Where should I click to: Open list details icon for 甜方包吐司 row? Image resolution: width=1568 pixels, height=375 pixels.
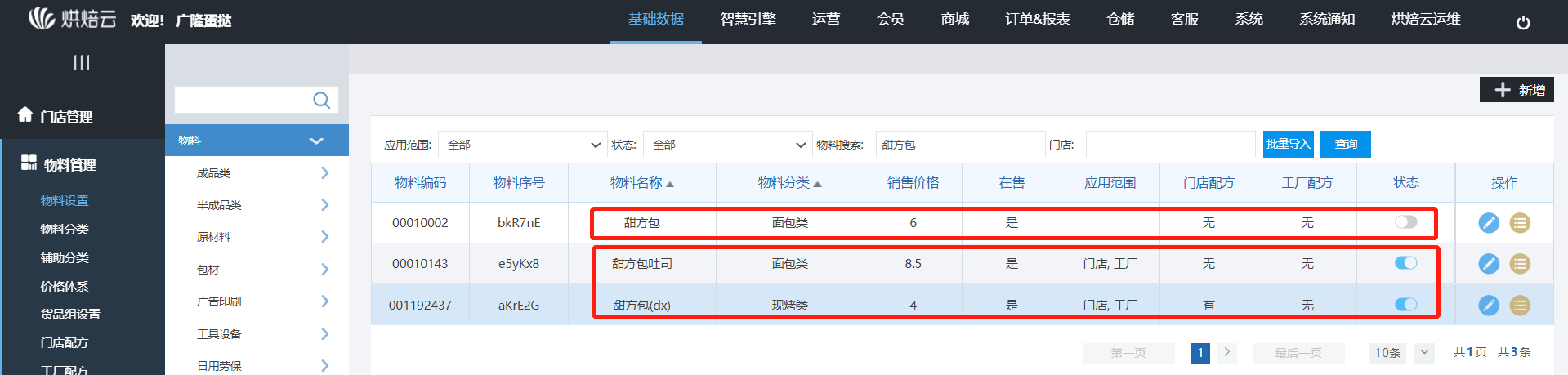tap(1519, 264)
